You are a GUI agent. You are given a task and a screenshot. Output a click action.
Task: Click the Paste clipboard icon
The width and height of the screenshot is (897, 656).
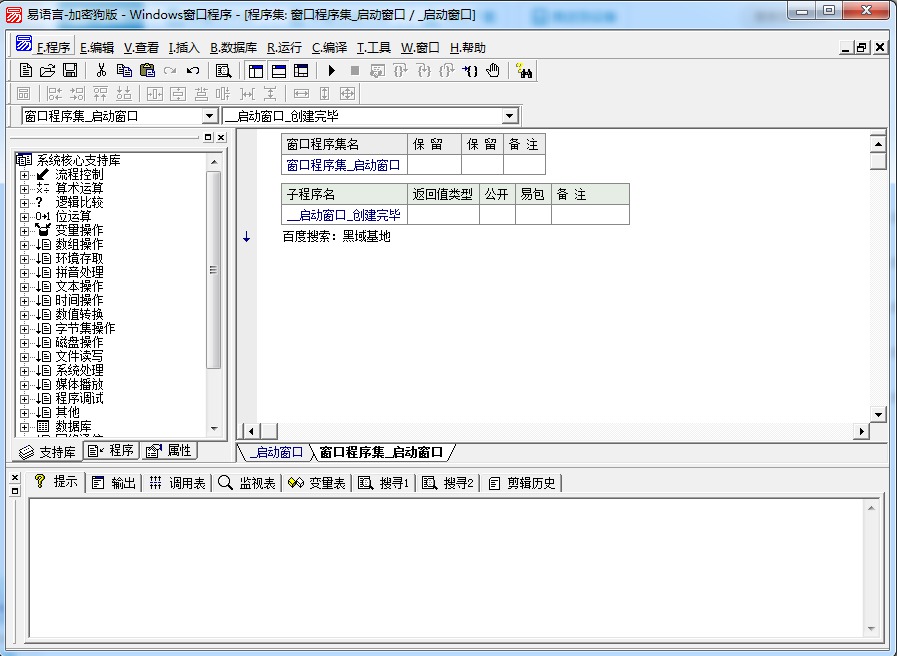(147, 70)
